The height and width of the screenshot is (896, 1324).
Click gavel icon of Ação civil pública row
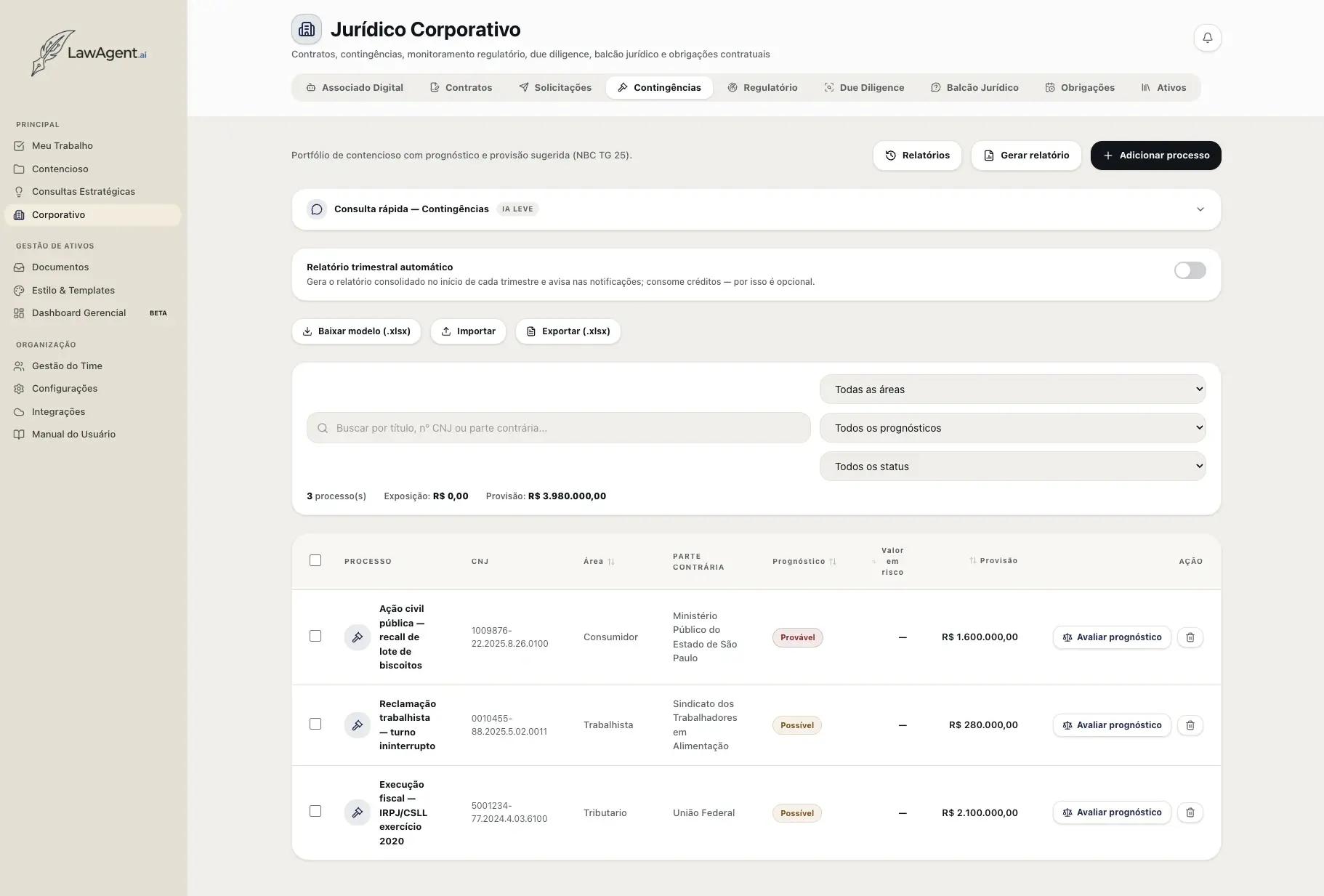click(x=358, y=637)
